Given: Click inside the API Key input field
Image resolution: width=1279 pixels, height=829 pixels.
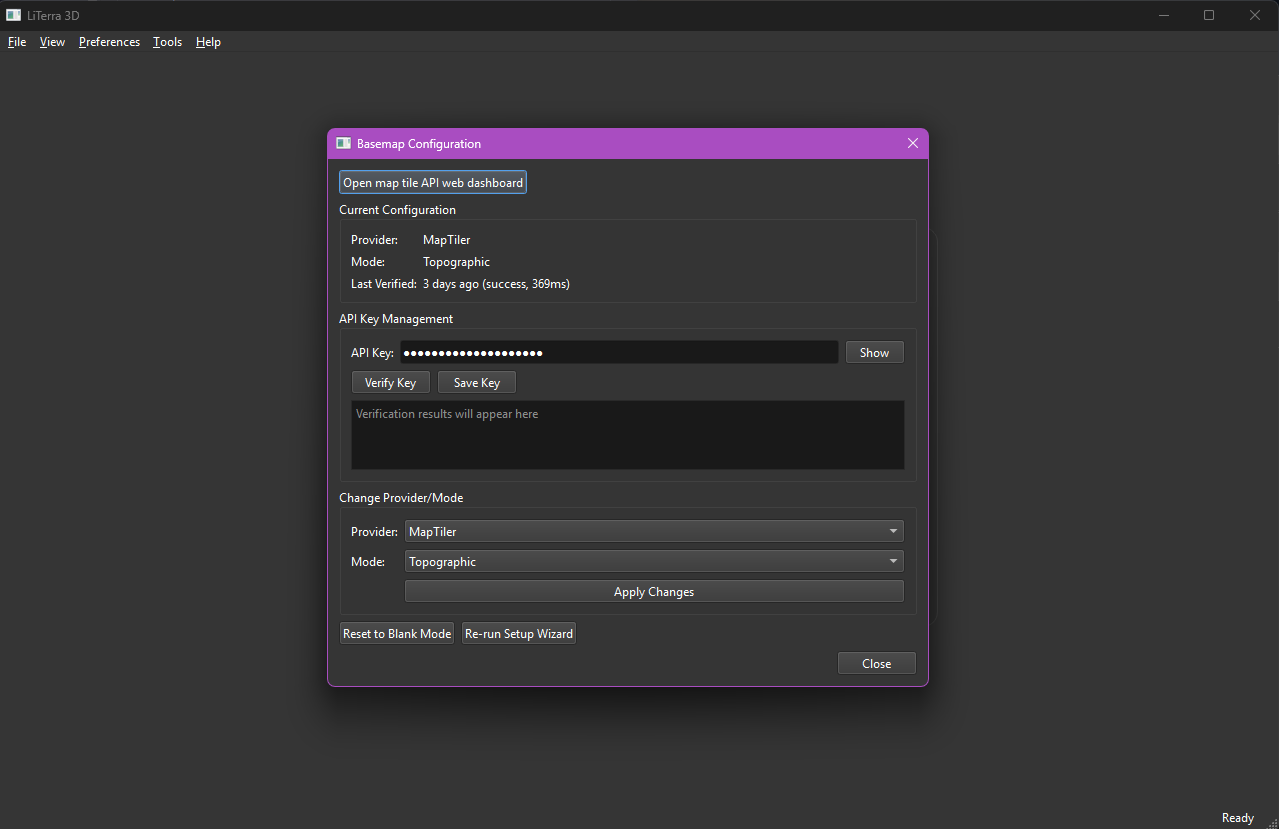Looking at the screenshot, I should pyautogui.click(x=618, y=352).
